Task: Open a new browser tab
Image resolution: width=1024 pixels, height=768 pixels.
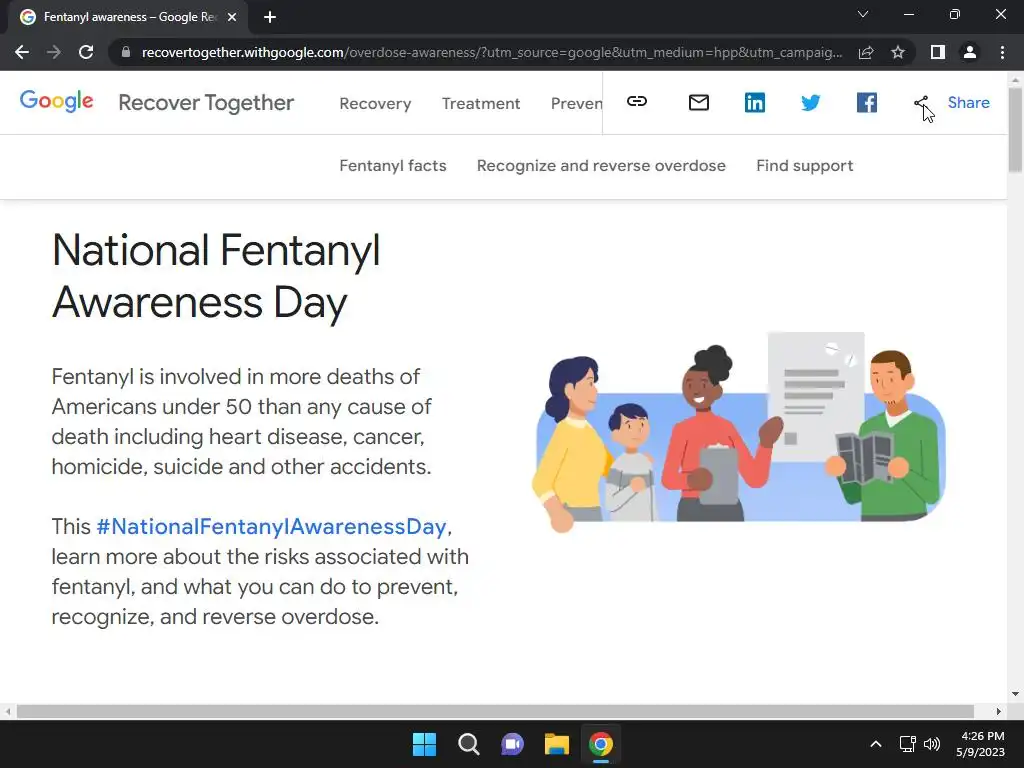Action: [x=270, y=17]
